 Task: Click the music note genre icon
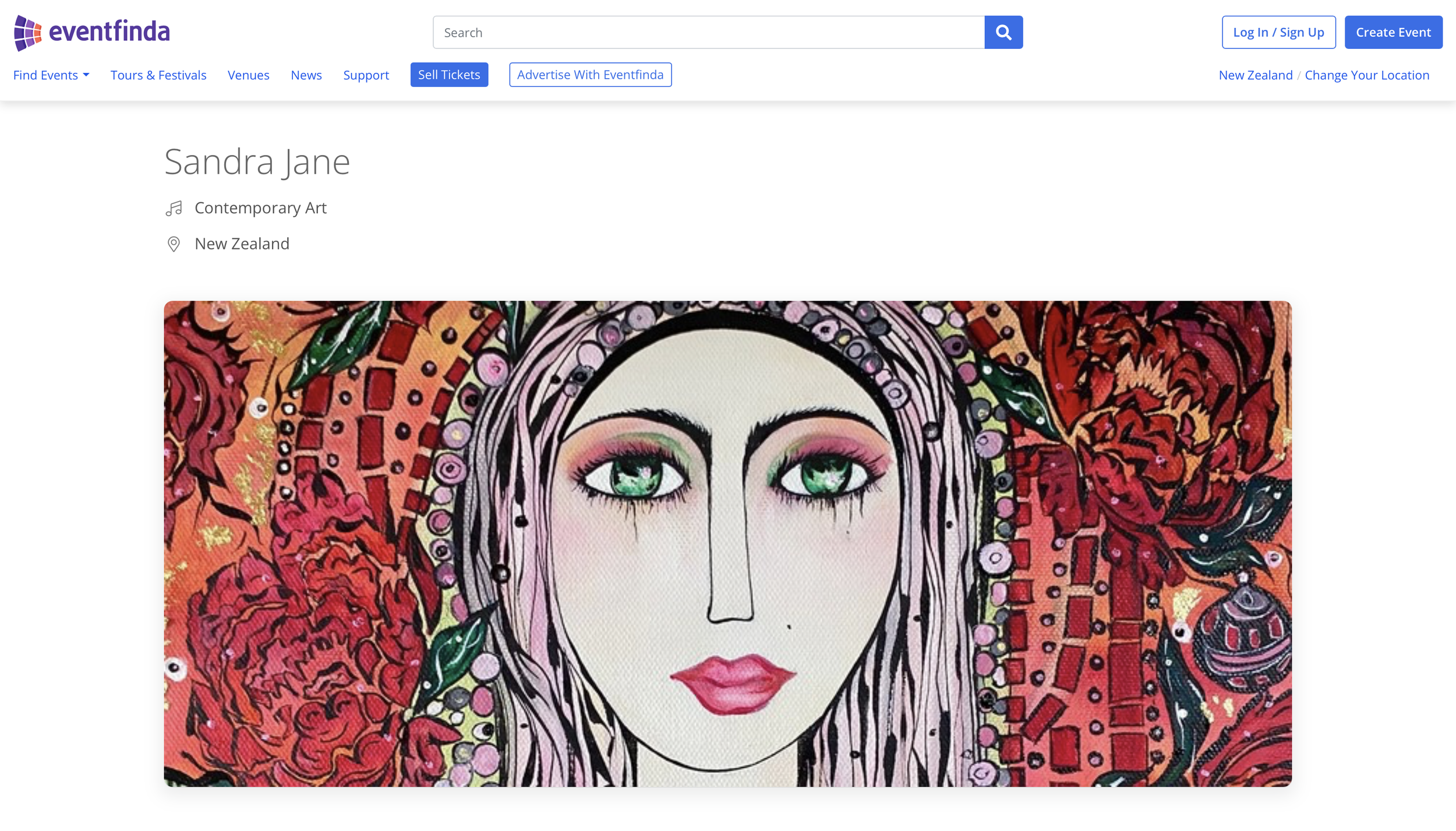coord(174,209)
